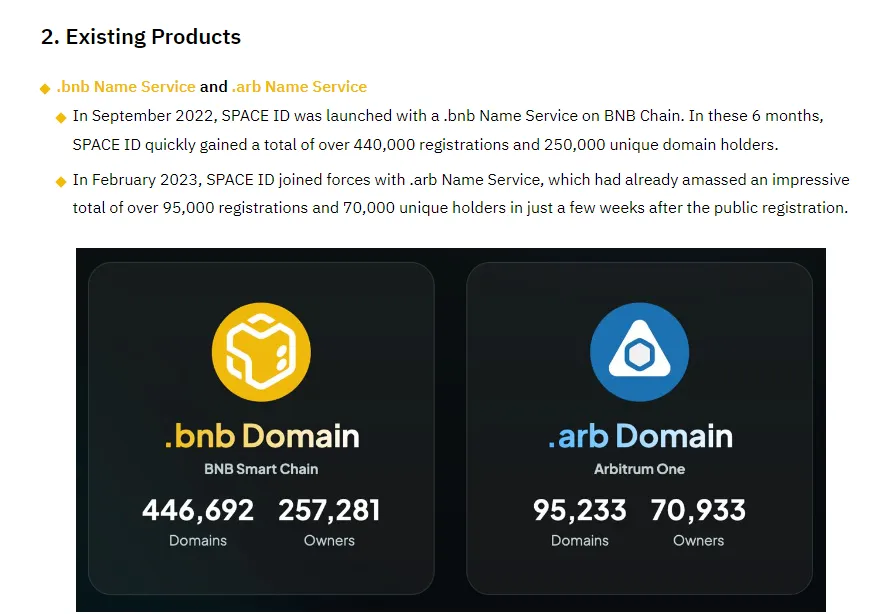Select the '2. Existing Products' heading
This screenshot has height=614, width=879.
pos(141,37)
